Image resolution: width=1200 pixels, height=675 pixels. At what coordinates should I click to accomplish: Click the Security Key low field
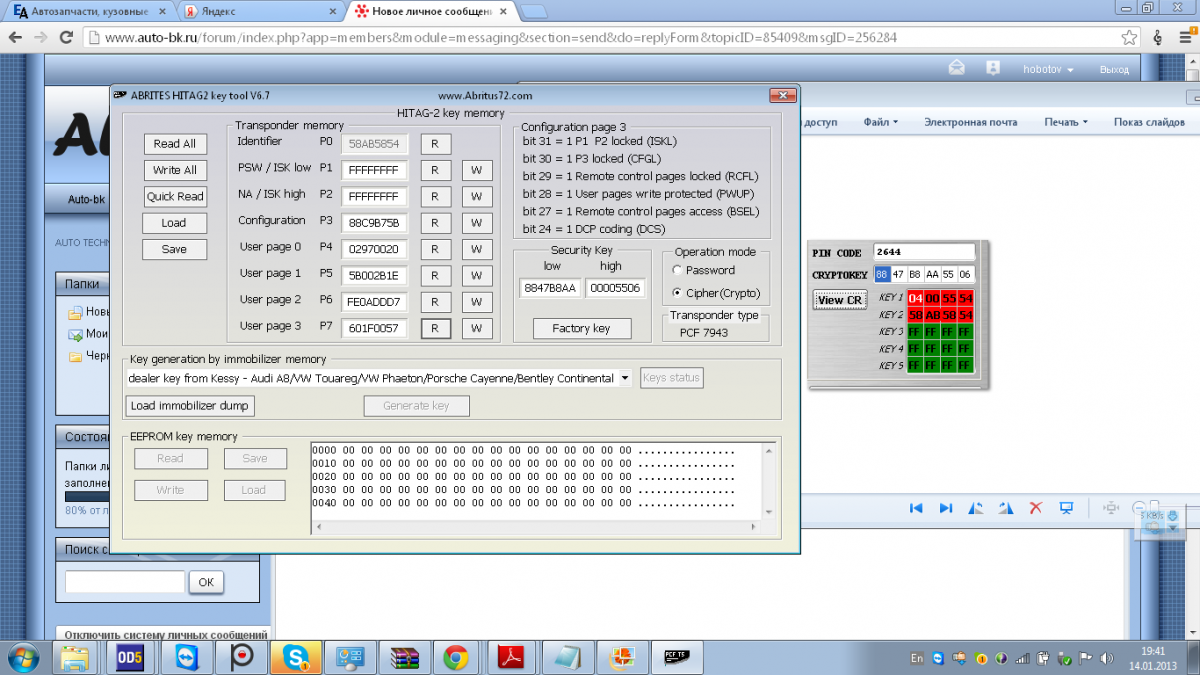tap(549, 288)
